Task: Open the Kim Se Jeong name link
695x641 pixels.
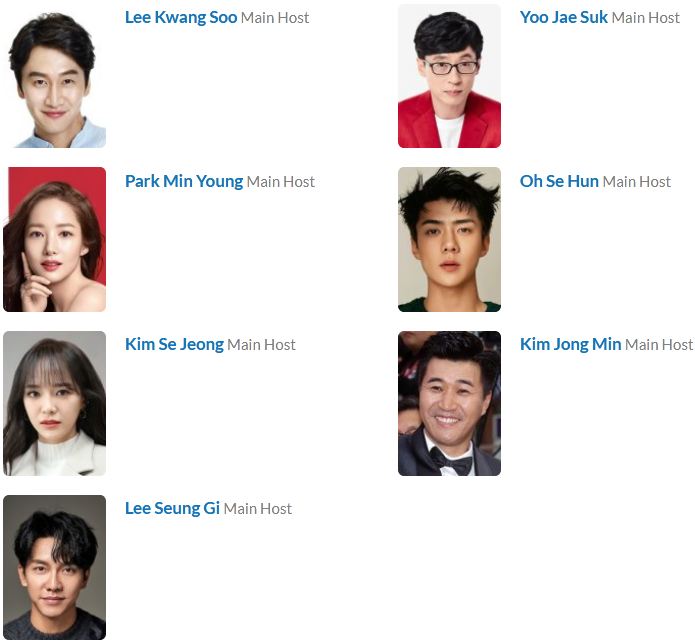Action: 174,344
